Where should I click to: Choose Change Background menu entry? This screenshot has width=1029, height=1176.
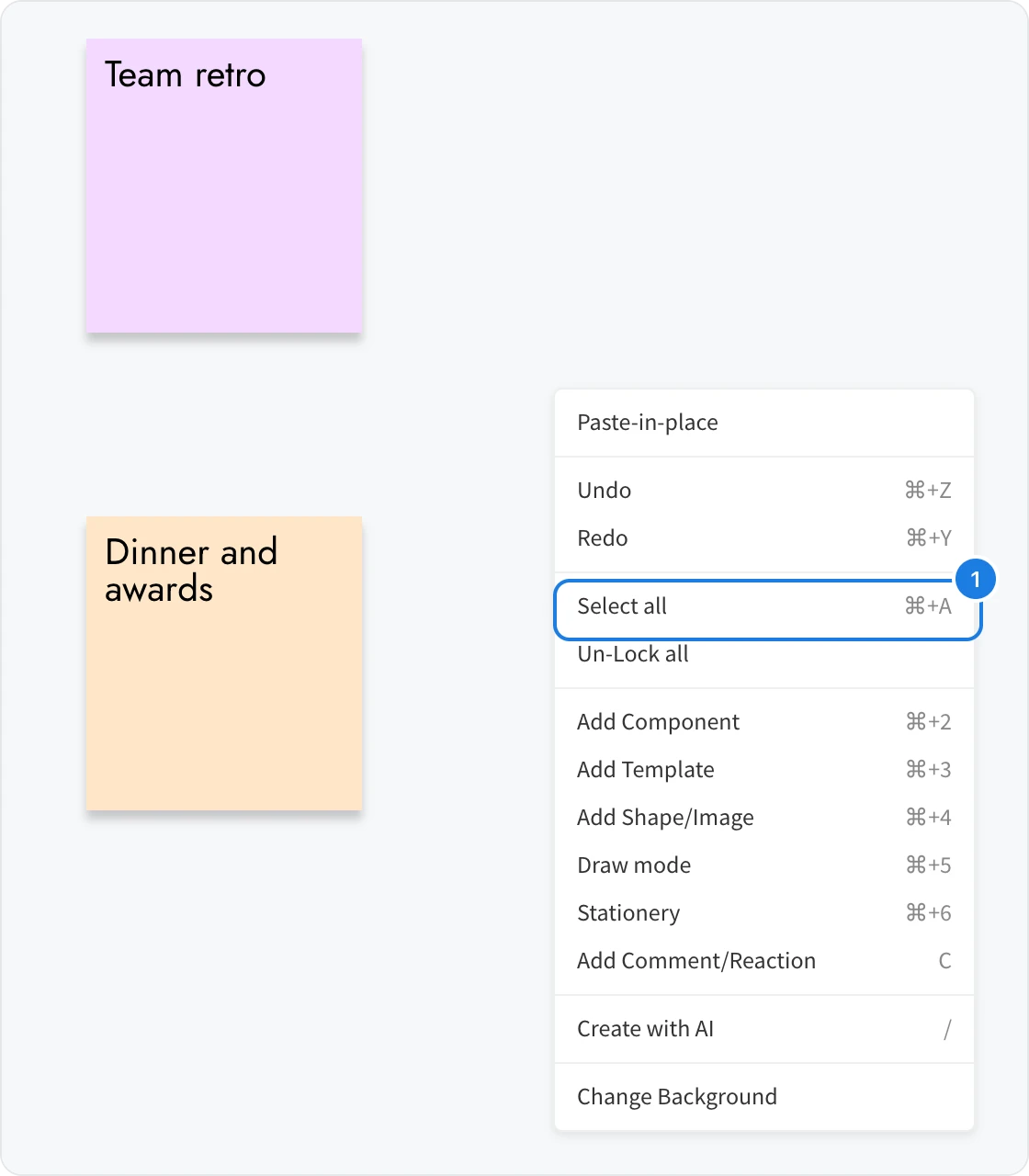pyautogui.click(x=763, y=1097)
